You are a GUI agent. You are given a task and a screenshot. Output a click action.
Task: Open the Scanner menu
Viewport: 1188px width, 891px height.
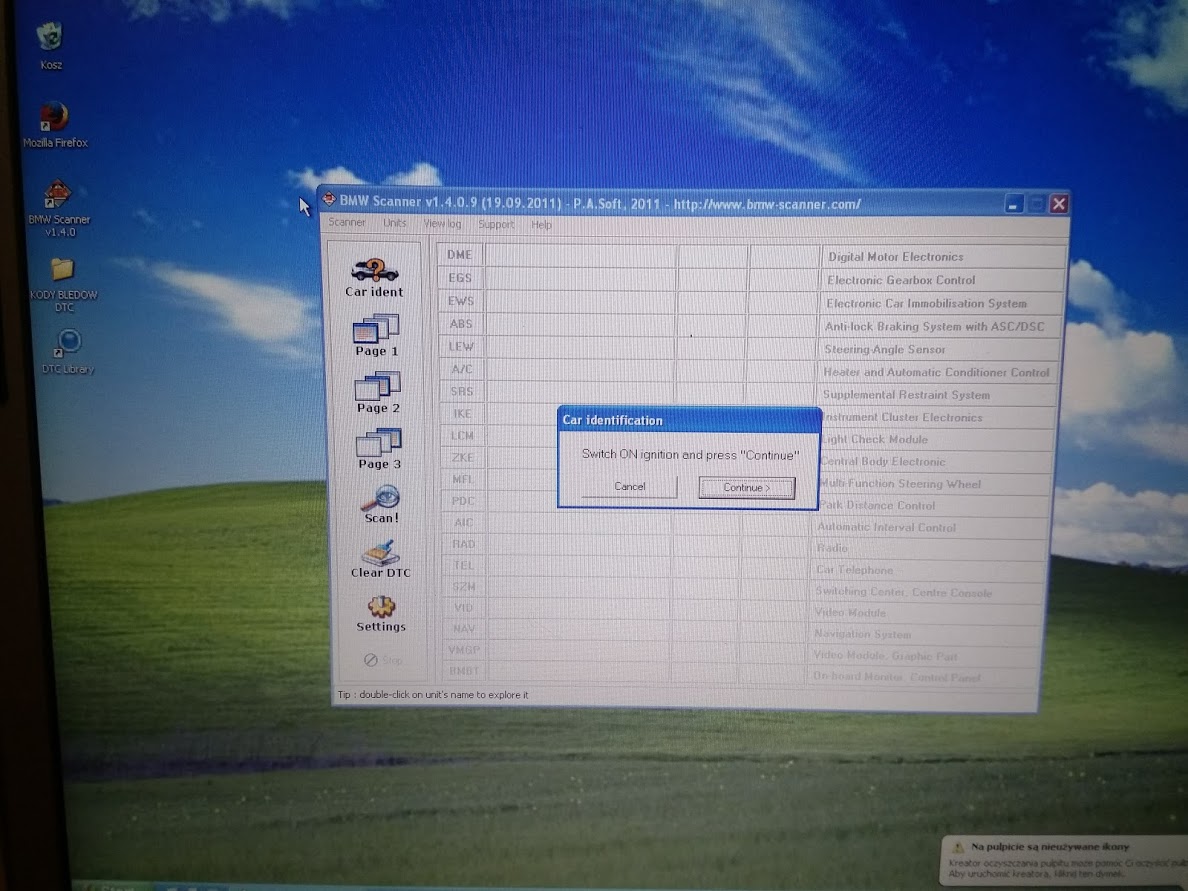click(x=347, y=223)
